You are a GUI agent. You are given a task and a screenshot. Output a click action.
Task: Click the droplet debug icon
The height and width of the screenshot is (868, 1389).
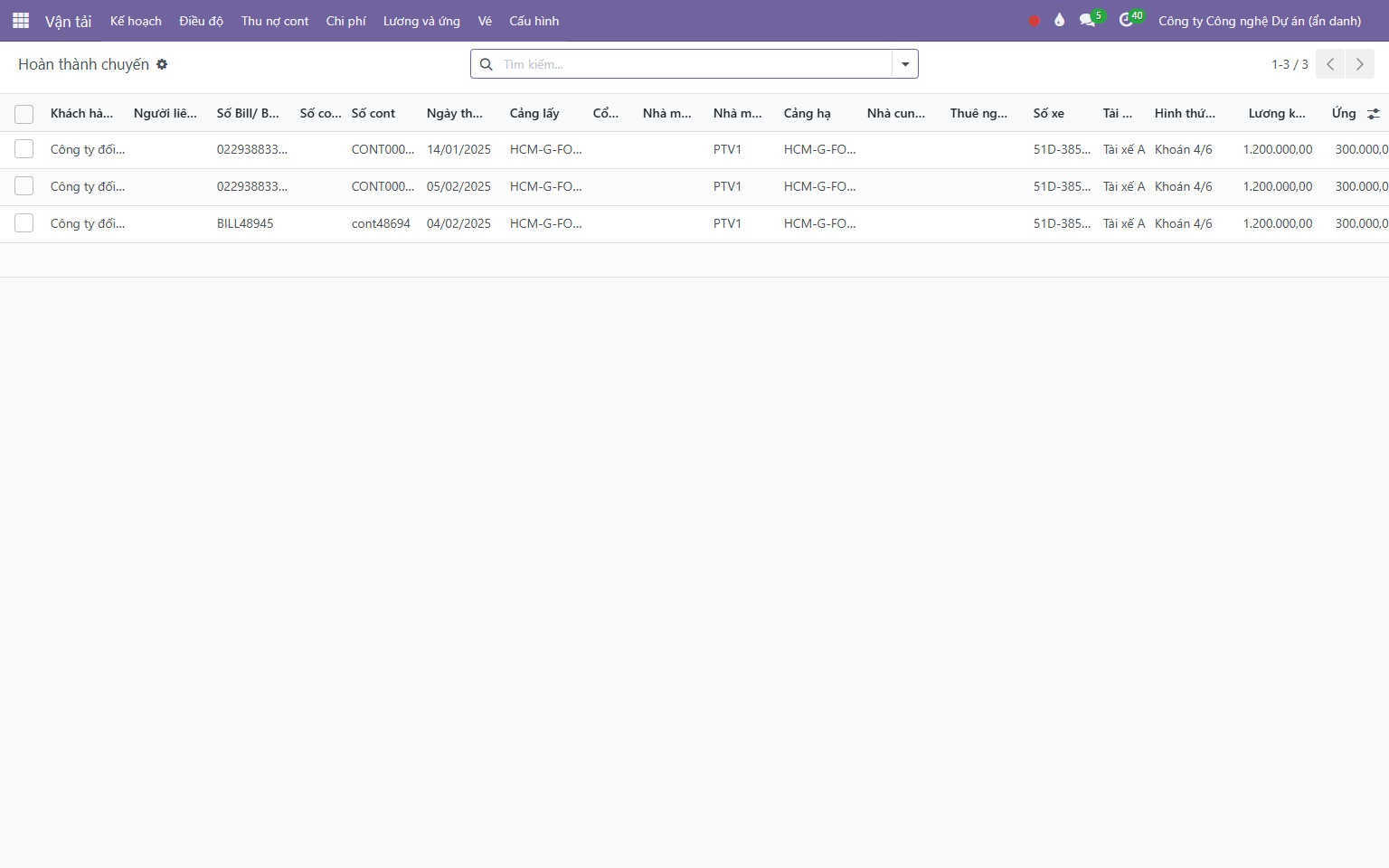click(1059, 20)
